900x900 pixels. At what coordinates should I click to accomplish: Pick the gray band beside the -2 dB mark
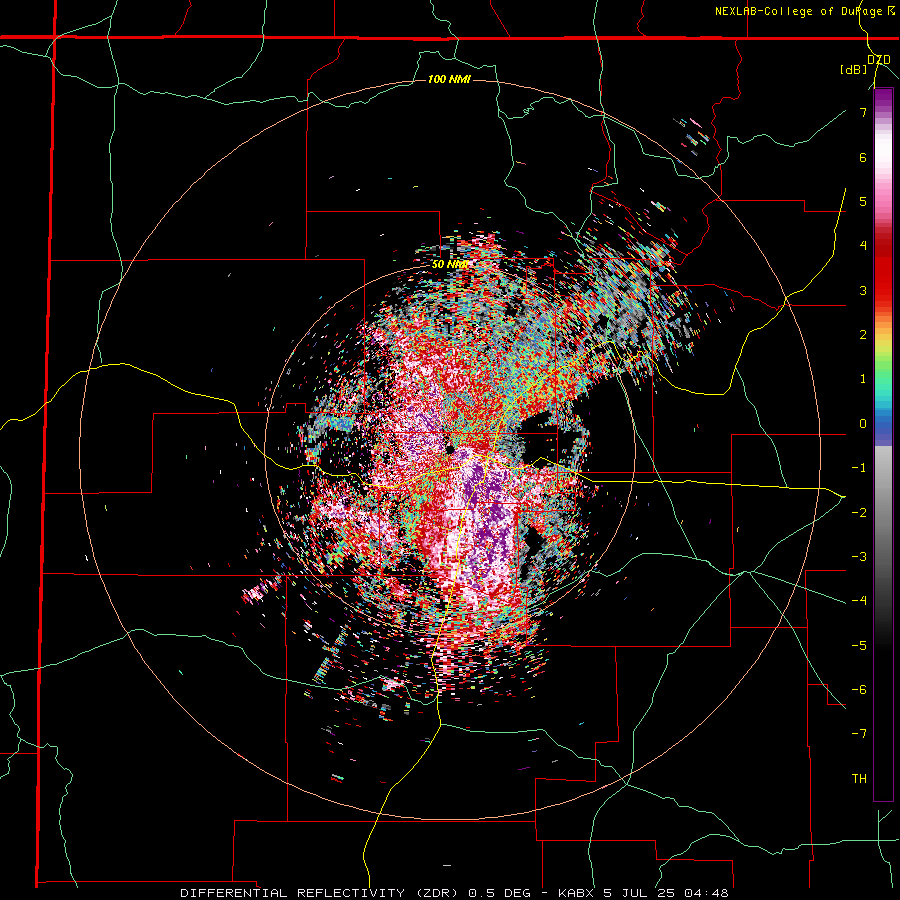click(x=883, y=513)
